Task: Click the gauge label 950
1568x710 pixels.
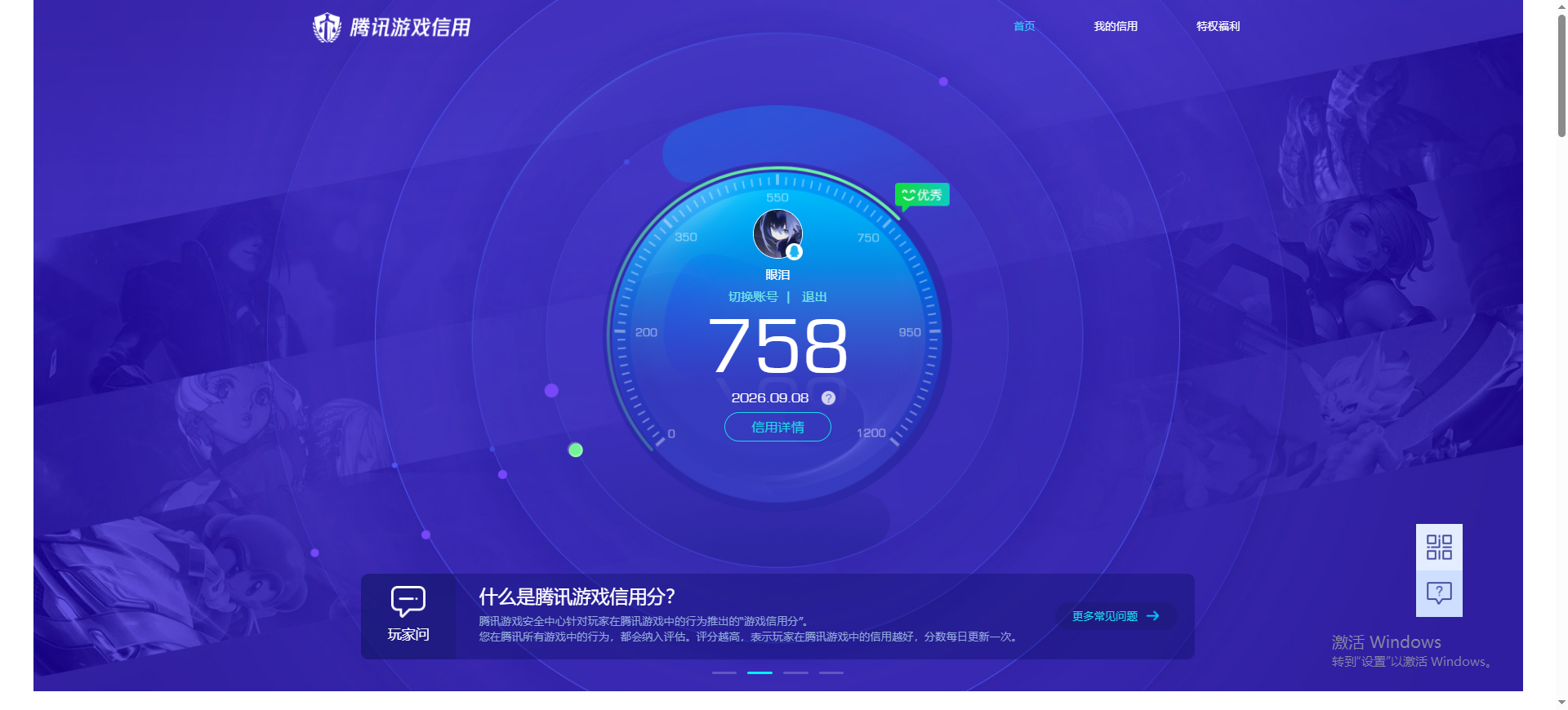Action: pyautogui.click(x=910, y=332)
